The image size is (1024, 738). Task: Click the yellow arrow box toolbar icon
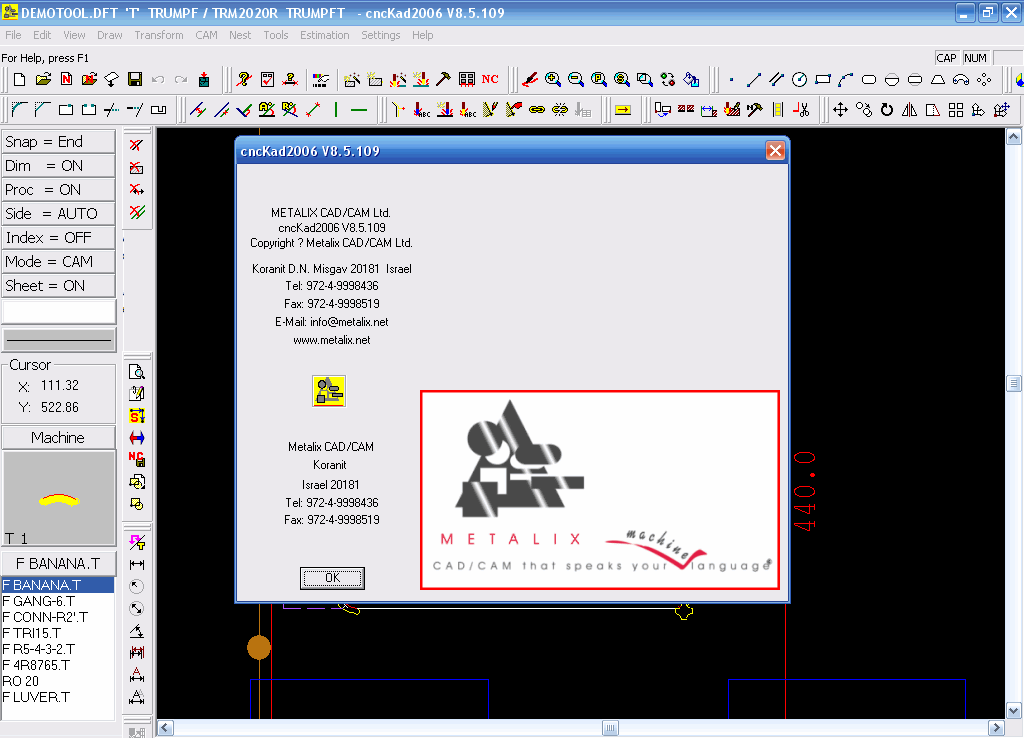[623, 110]
